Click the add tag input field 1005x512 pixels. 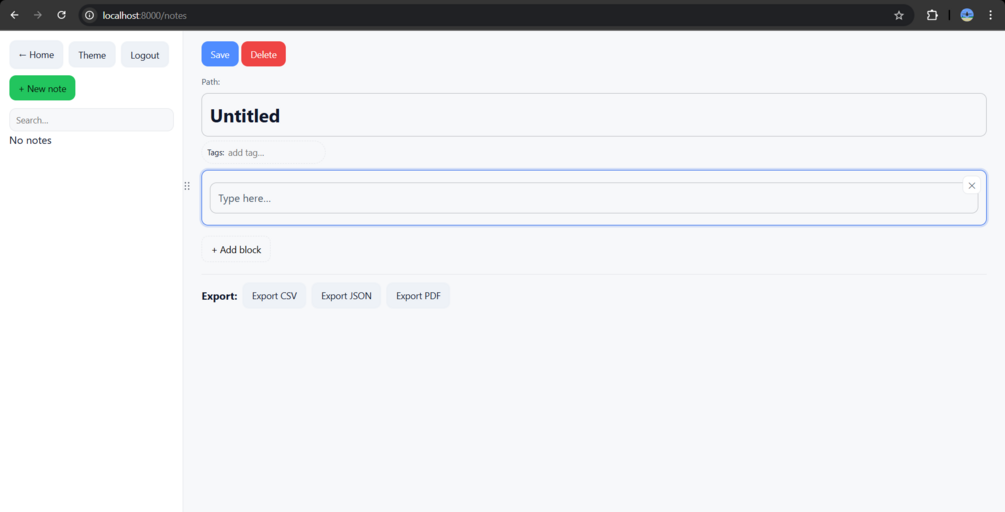coord(273,153)
